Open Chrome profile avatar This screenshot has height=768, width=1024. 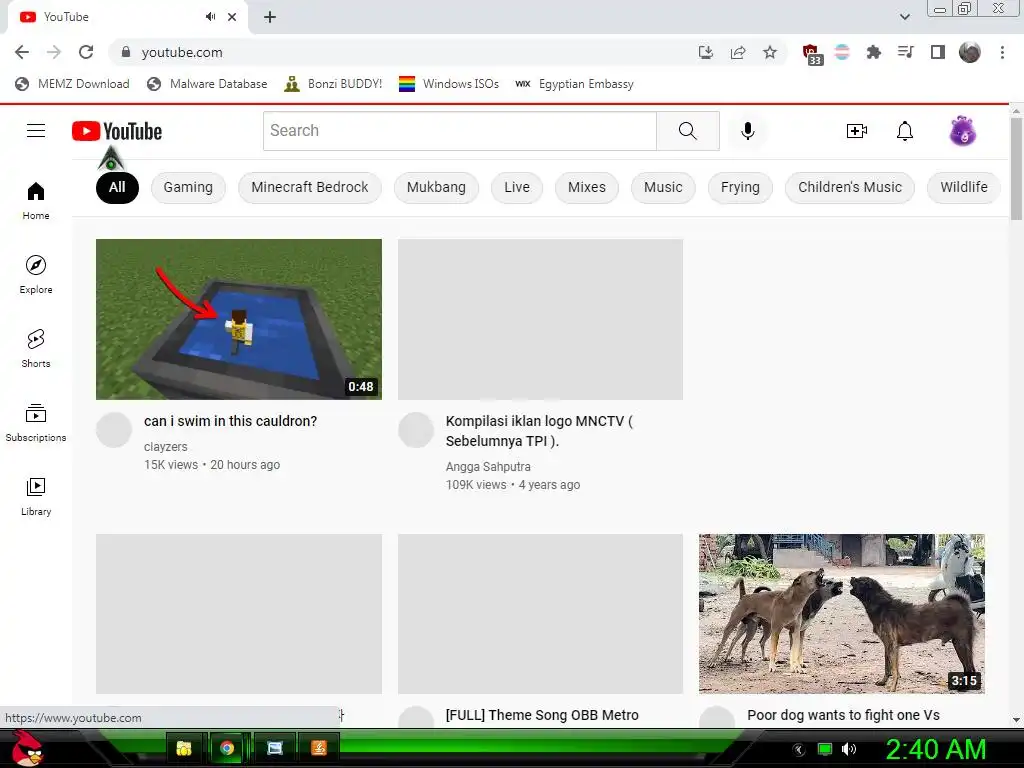(x=970, y=52)
